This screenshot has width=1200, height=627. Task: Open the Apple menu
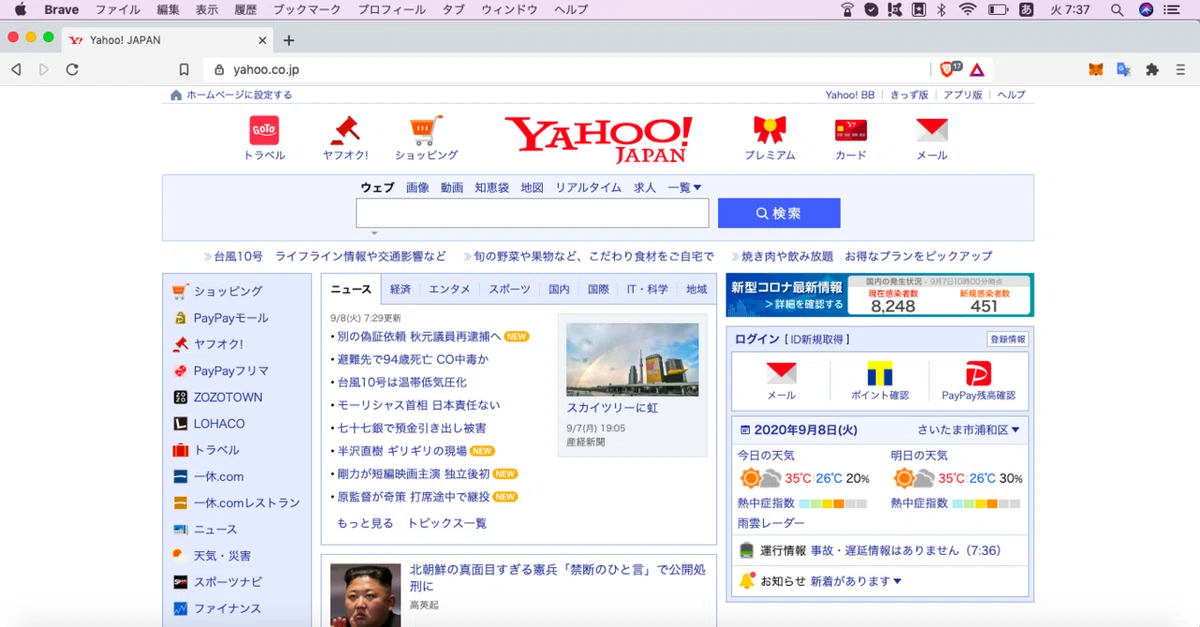20,10
